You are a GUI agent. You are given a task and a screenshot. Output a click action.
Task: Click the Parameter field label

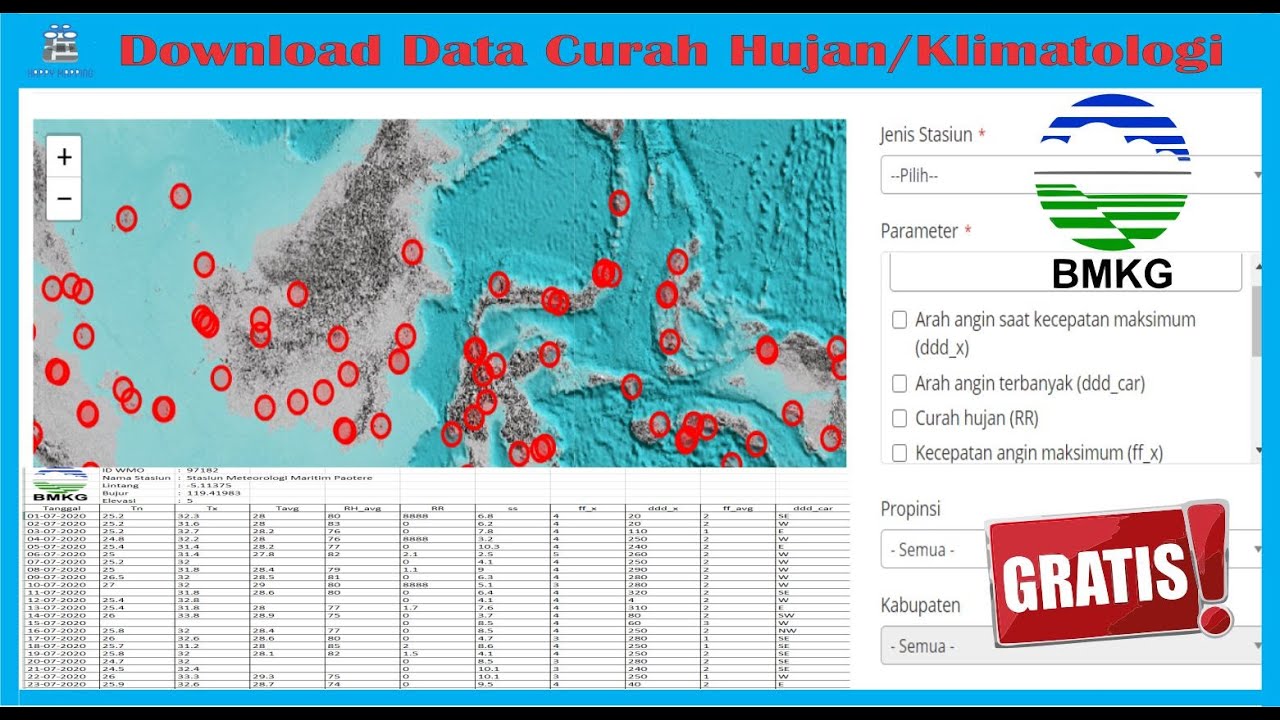click(x=920, y=231)
